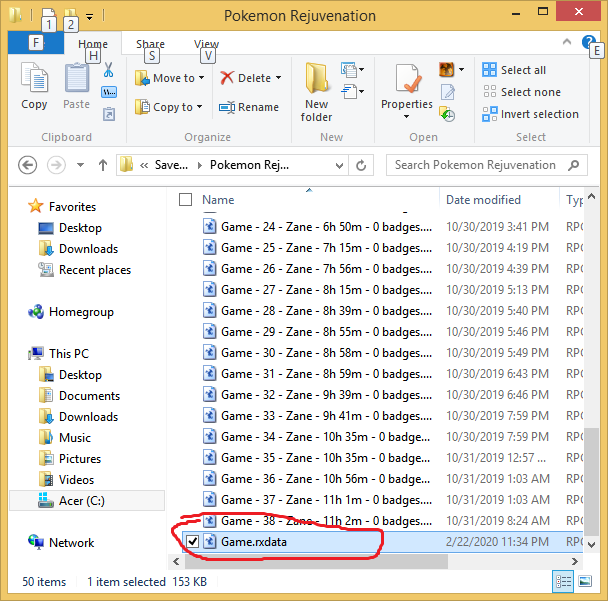Click the Cut scissors icon
The image size is (608, 601).
(x=109, y=70)
